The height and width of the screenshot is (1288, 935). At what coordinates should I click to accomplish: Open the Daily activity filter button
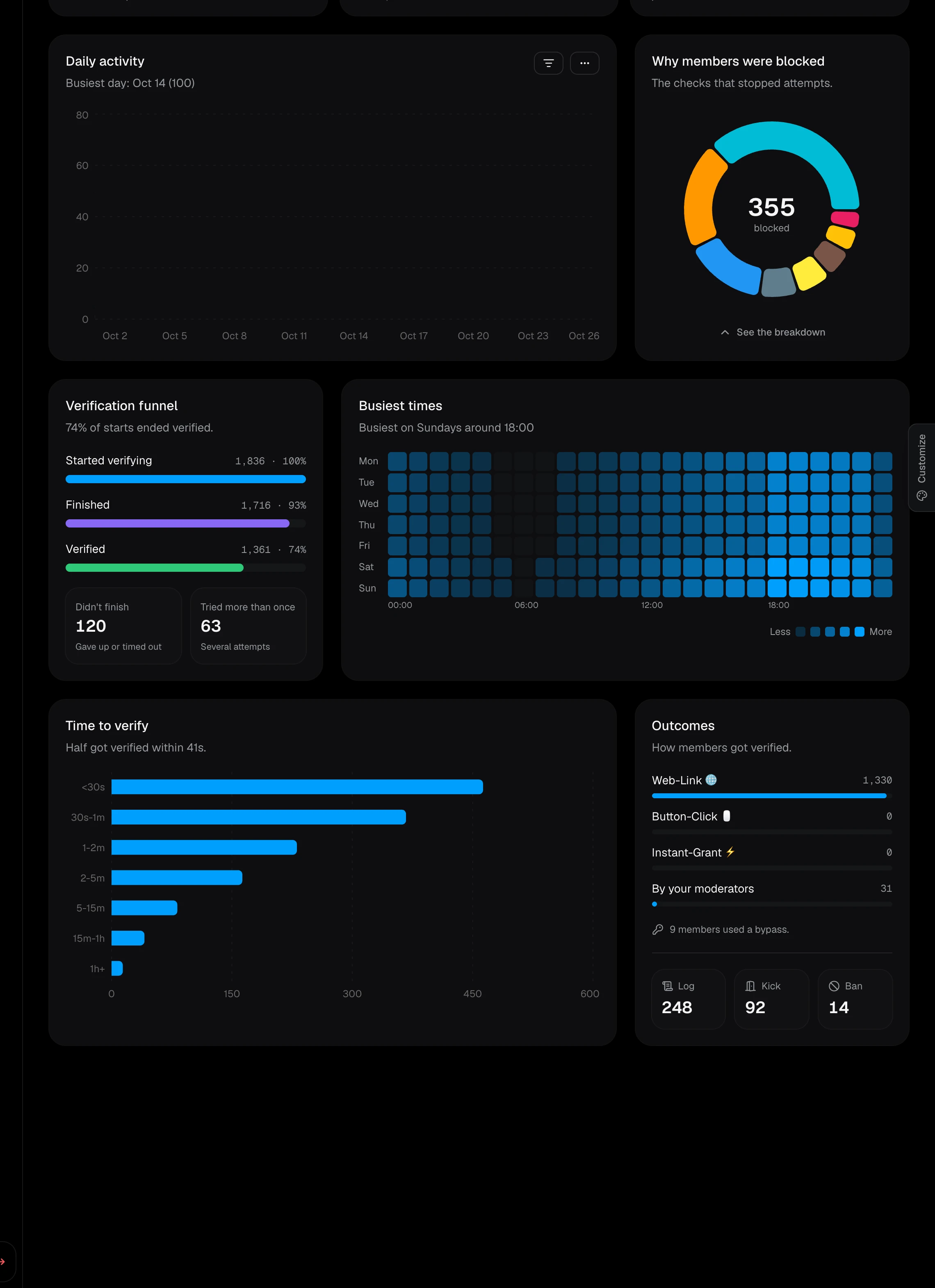(548, 63)
